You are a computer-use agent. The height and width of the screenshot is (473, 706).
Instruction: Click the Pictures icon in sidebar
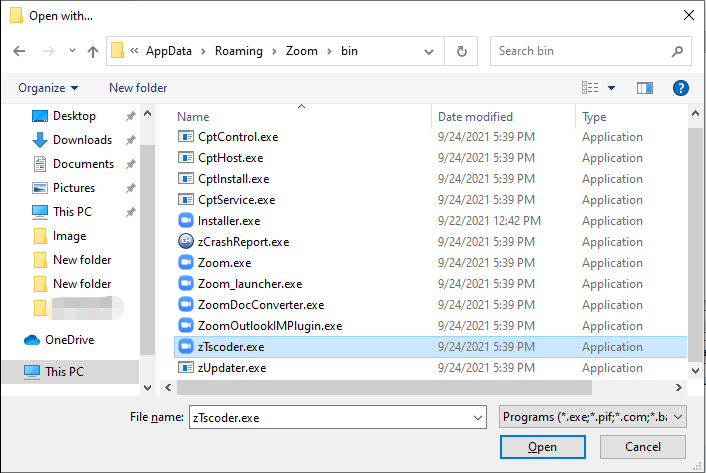click(x=40, y=188)
